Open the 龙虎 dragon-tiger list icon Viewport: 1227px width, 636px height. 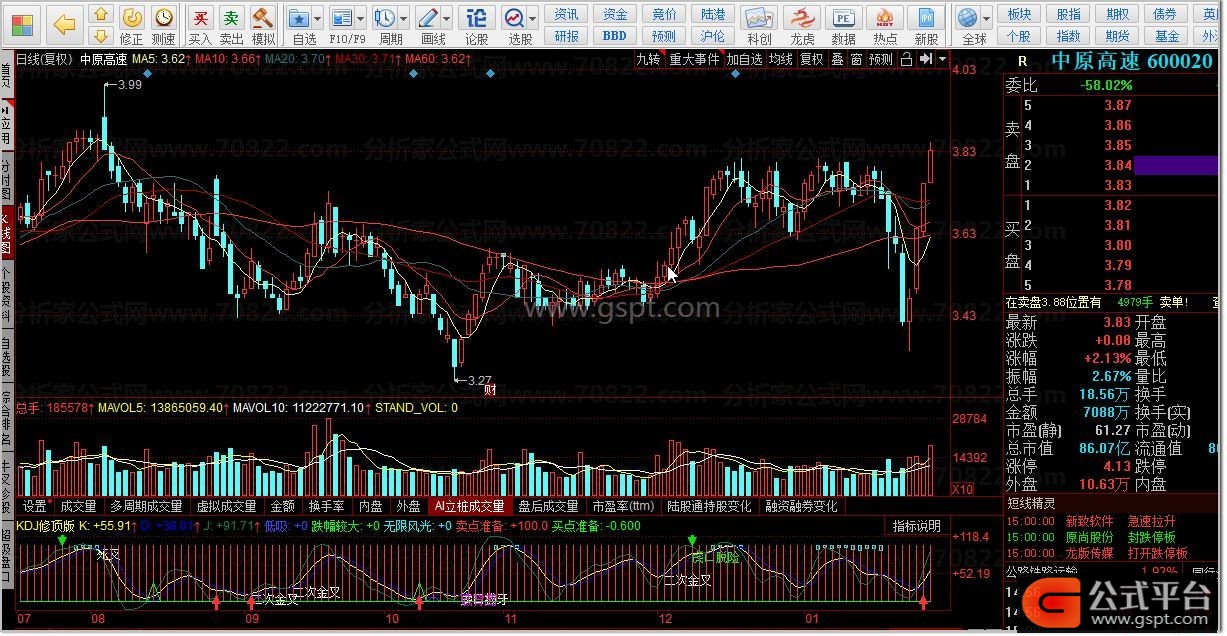(802, 17)
